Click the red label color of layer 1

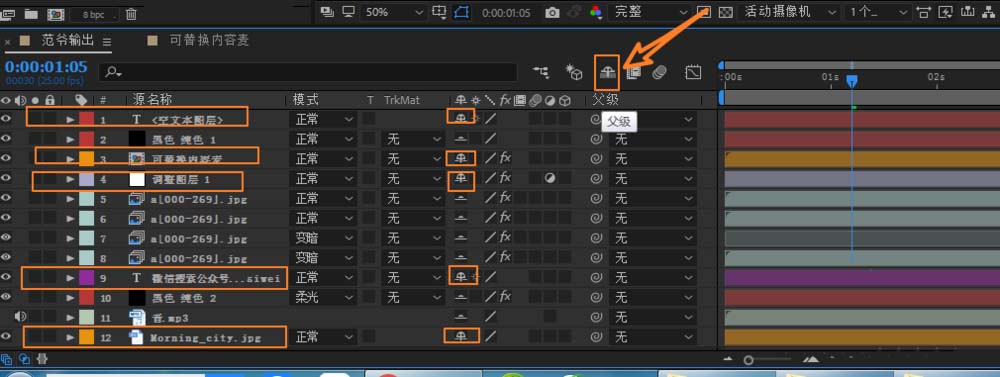click(x=87, y=119)
